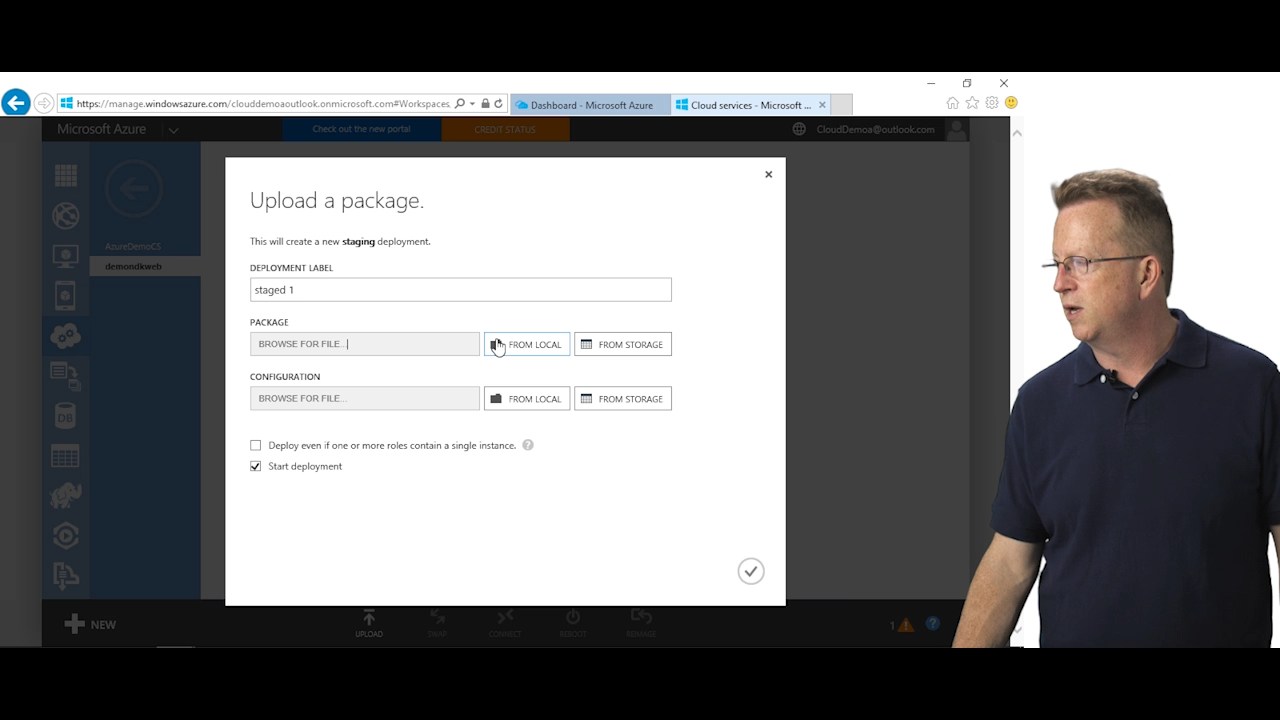
Task: Choose Configuration From Storage button
Action: 623,398
